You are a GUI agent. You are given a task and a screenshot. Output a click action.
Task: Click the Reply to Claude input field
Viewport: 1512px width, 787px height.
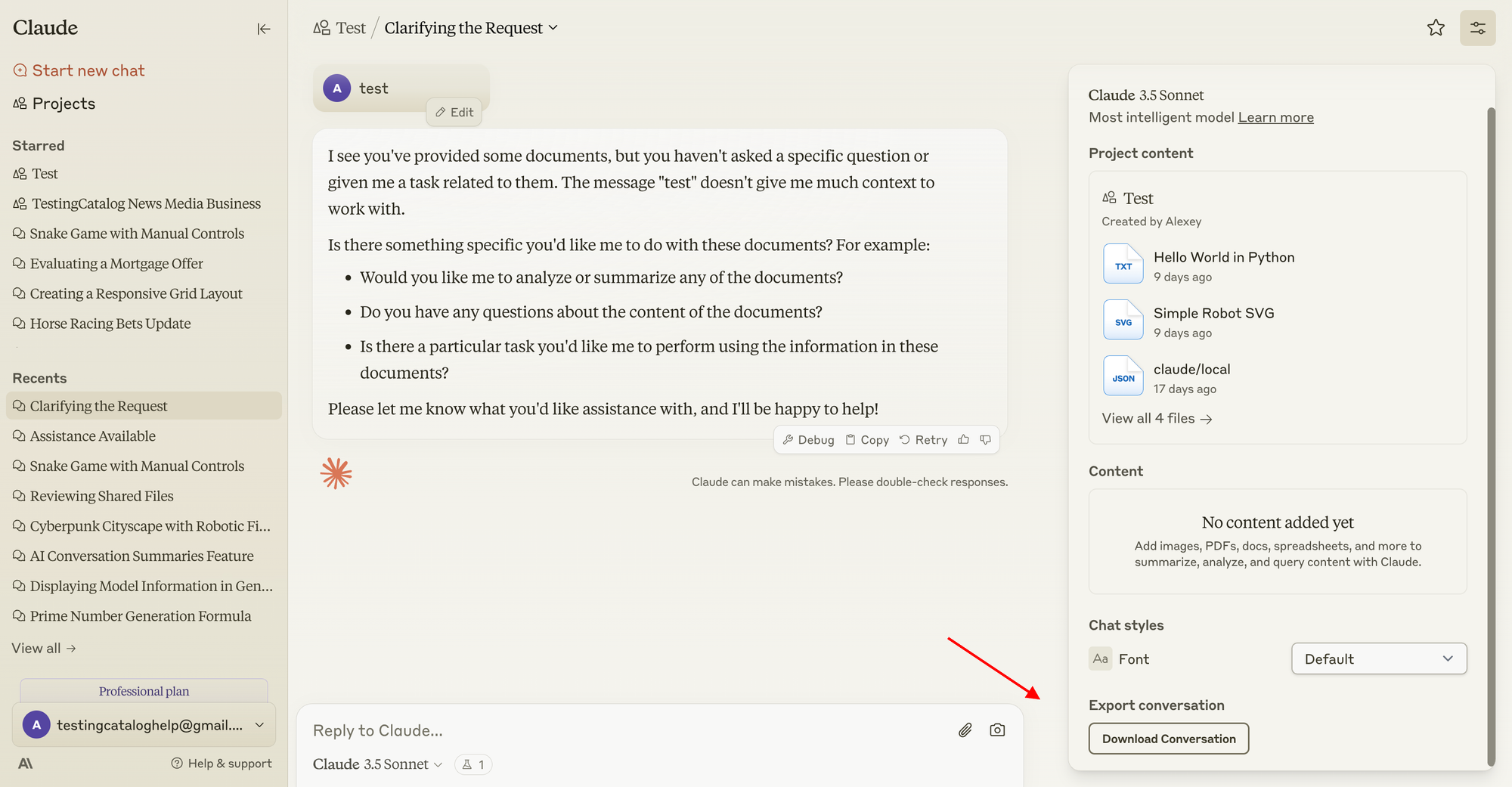tap(627, 730)
